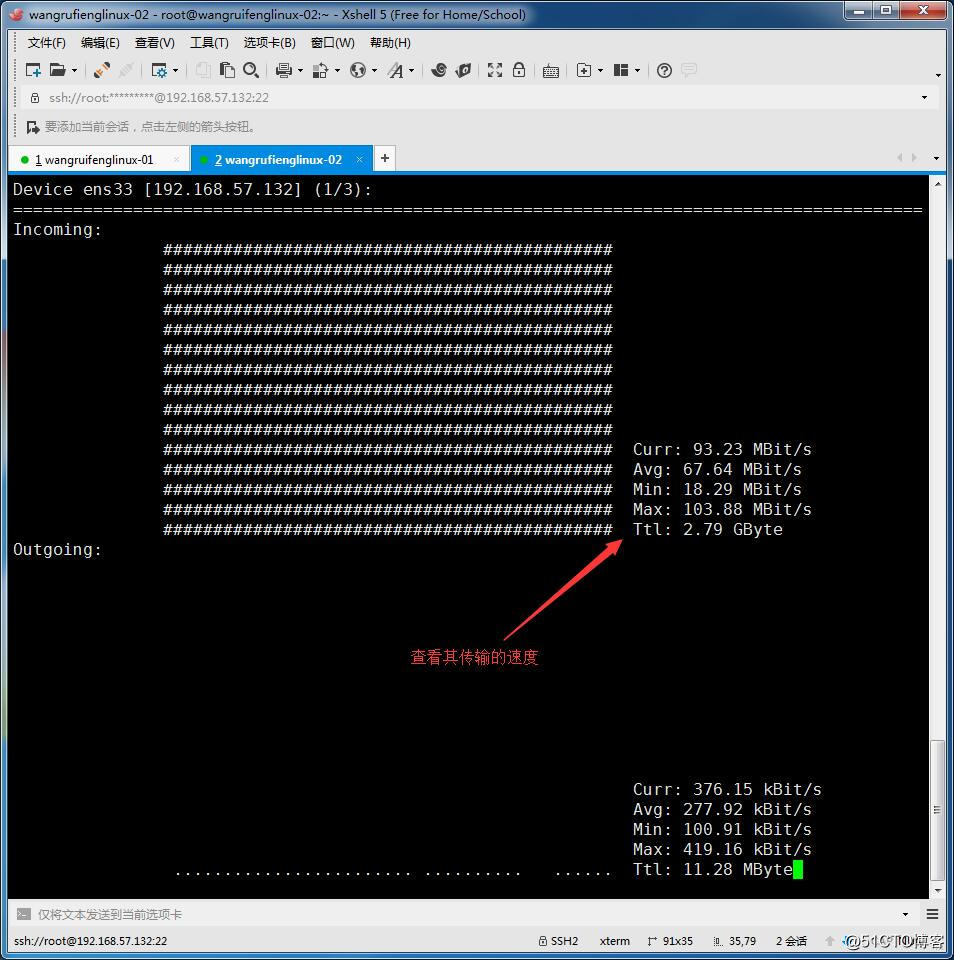Expand the new tab icon dropdown arrow
Viewport: 954px width, 960px height.
(600, 71)
